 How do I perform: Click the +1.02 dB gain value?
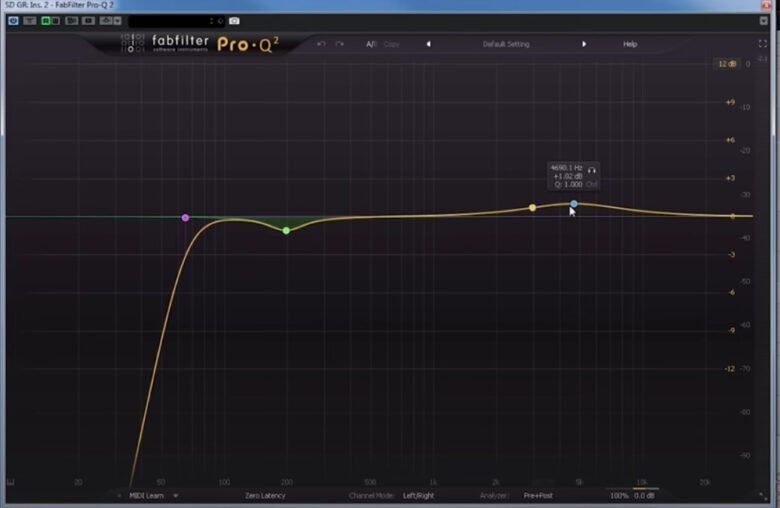[x=568, y=176]
